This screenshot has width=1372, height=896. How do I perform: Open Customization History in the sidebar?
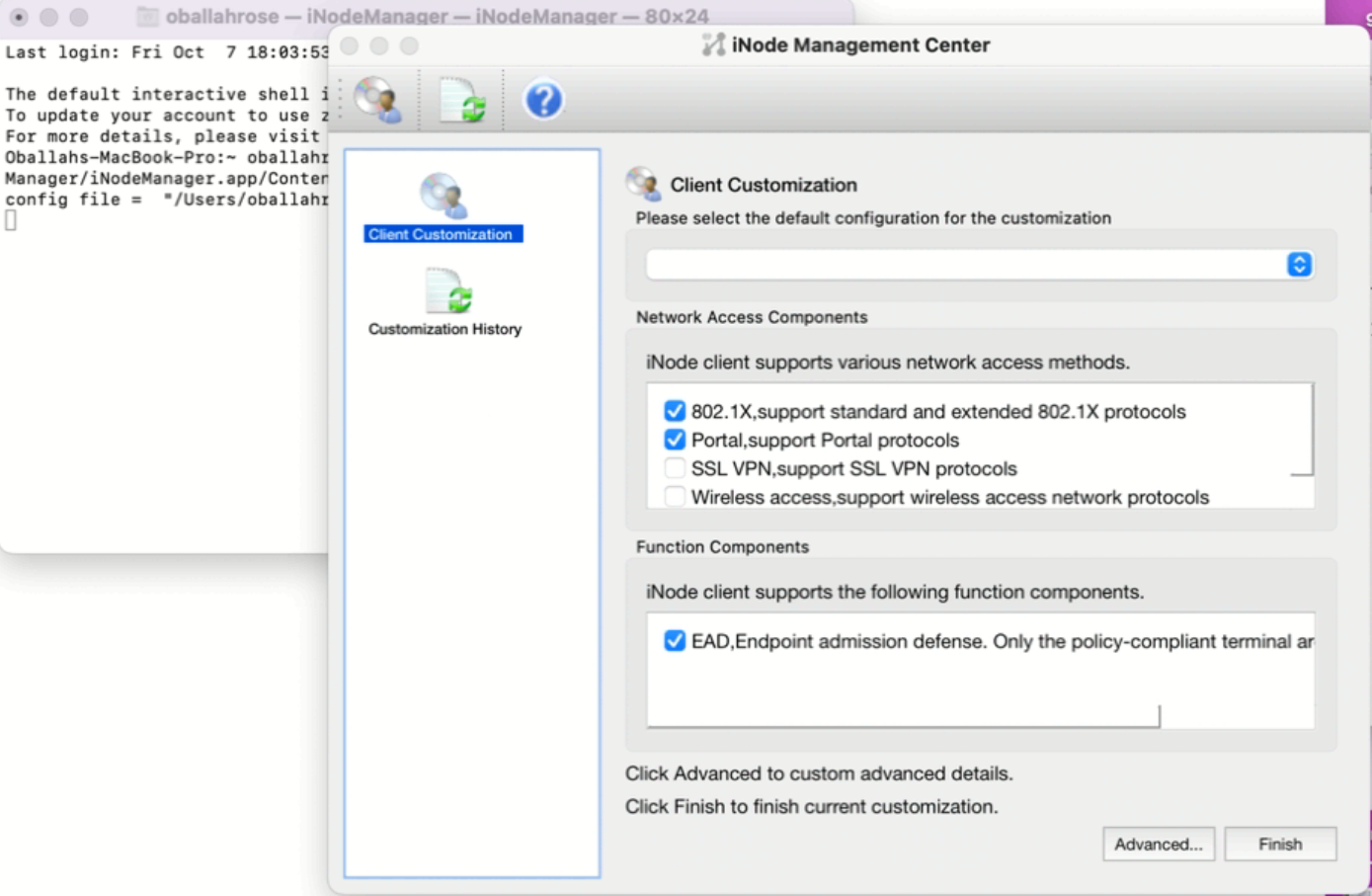tap(444, 302)
